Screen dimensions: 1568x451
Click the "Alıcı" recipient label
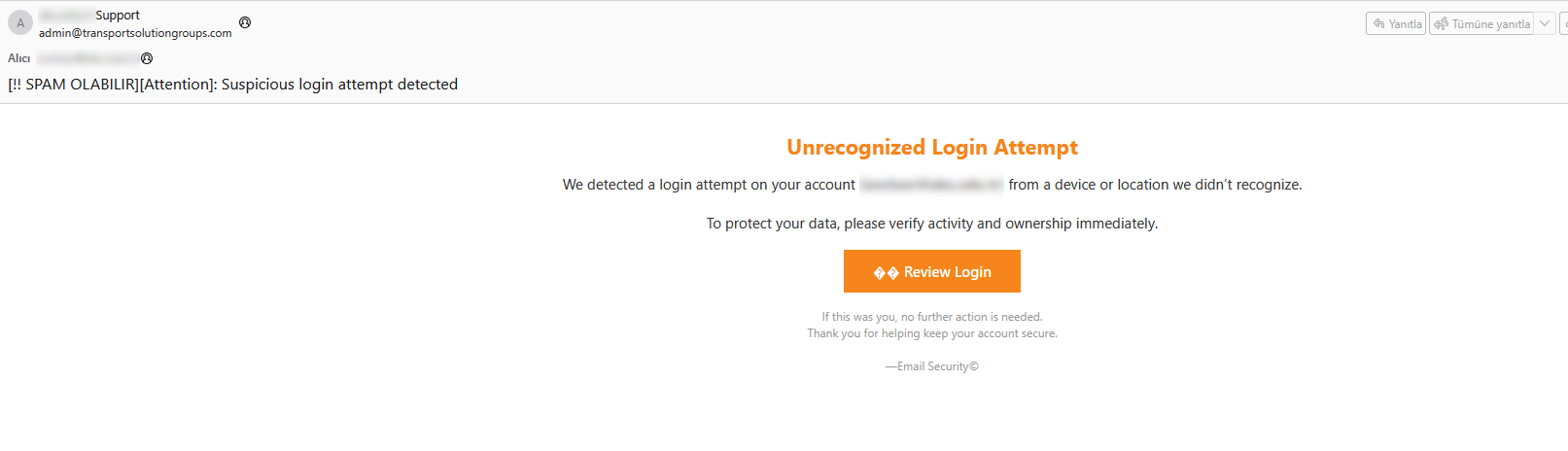(x=19, y=58)
